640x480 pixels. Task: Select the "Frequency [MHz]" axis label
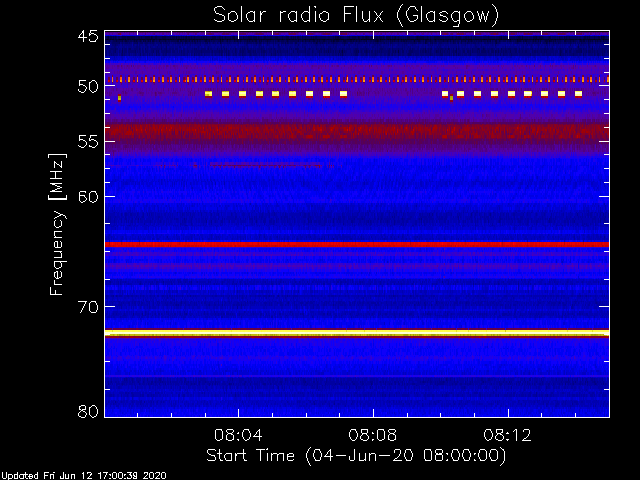(x=57, y=224)
